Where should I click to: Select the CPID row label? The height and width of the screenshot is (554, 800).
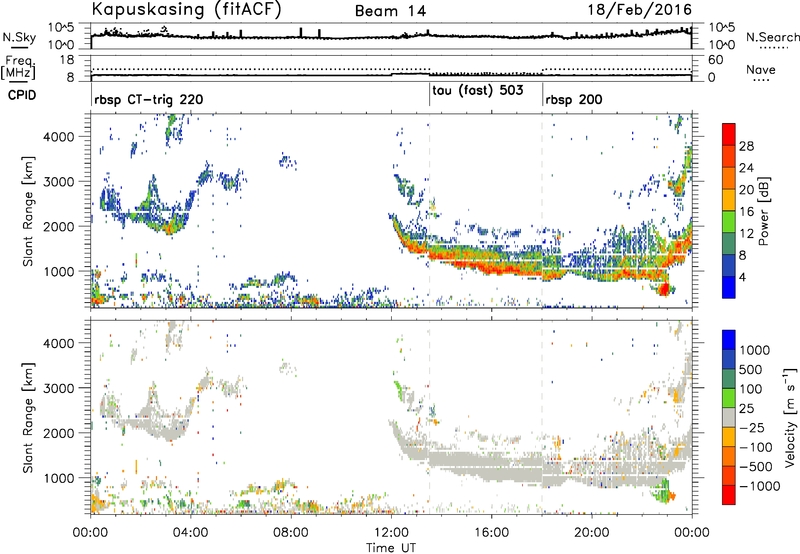[22, 95]
